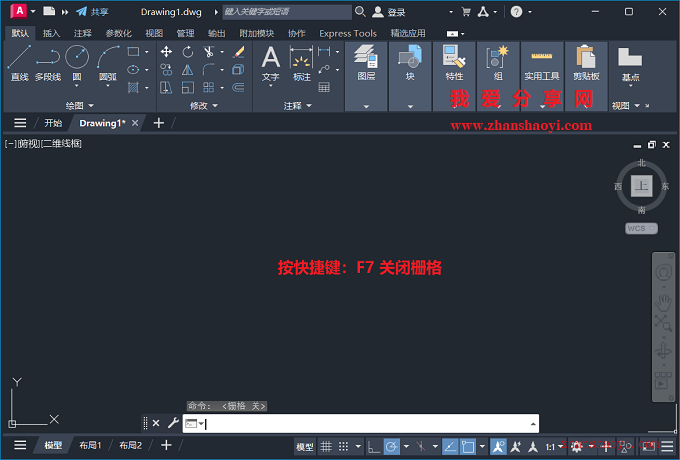The height and width of the screenshot is (460, 680).
Task: Choose the Ellipse tool in the draw panel
Action: coord(133,69)
